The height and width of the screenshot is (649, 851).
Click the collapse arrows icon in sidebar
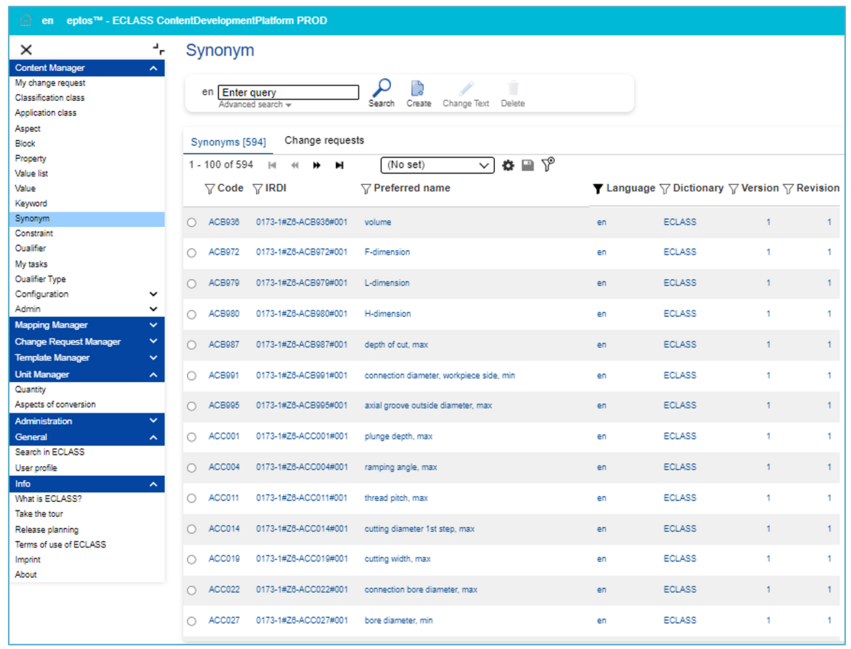(x=158, y=49)
